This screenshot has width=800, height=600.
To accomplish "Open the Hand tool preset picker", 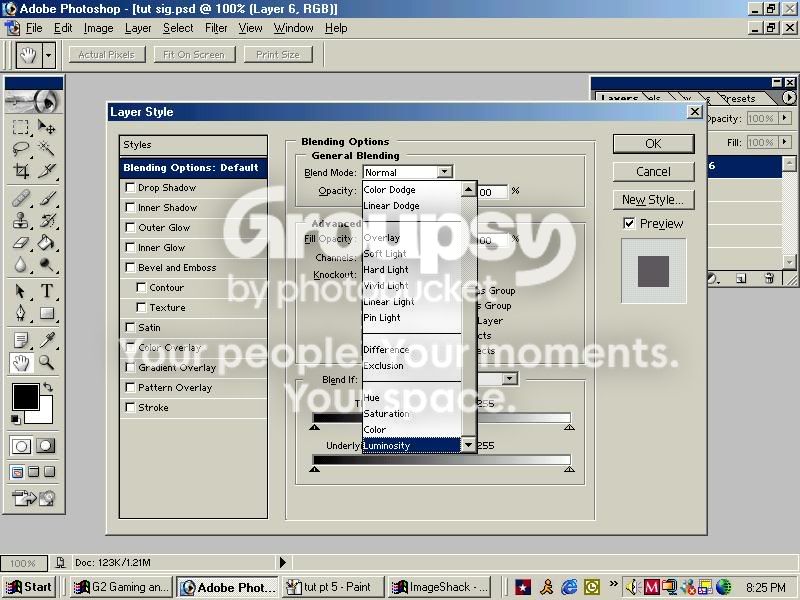I will coord(49,54).
